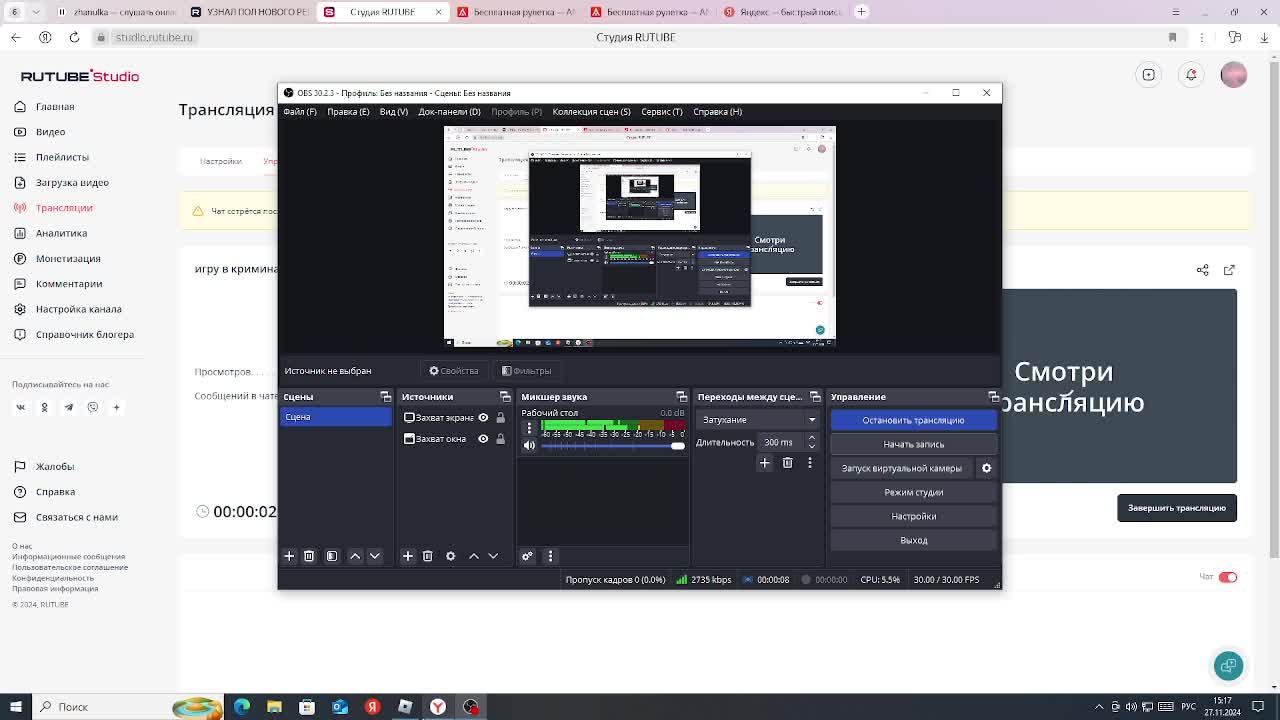The image size is (1280, 720).
Task: Mute Рабочий стол audio speaker icon
Action: point(529,446)
